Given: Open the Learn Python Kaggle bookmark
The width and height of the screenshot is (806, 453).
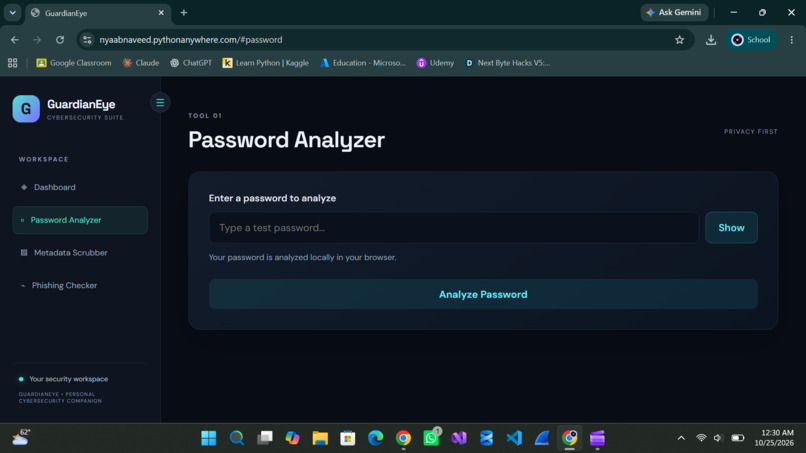Looking at the screenshot, I should (265, 63).
